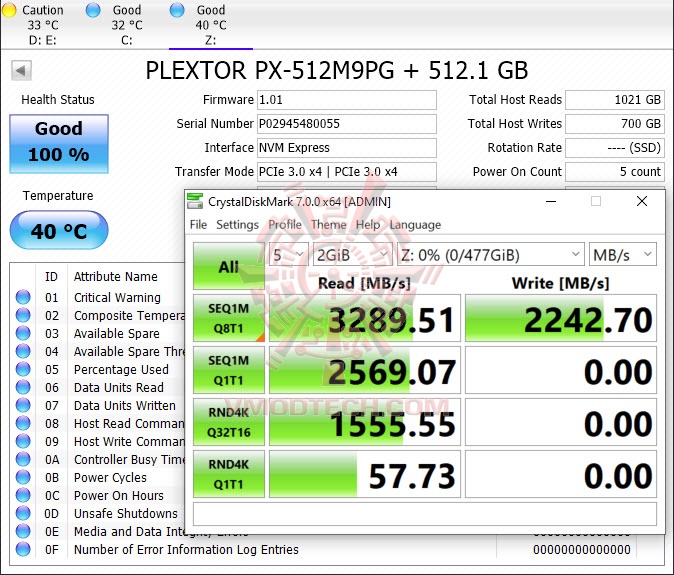This screenshot has width=674, height=575.
Task: Select the C: drive tab at 32 °C
Action: click(126, 25)
